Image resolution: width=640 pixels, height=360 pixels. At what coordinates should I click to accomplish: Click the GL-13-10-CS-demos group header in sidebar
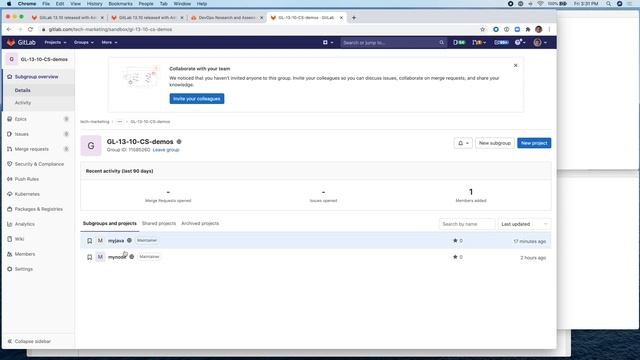38,60
